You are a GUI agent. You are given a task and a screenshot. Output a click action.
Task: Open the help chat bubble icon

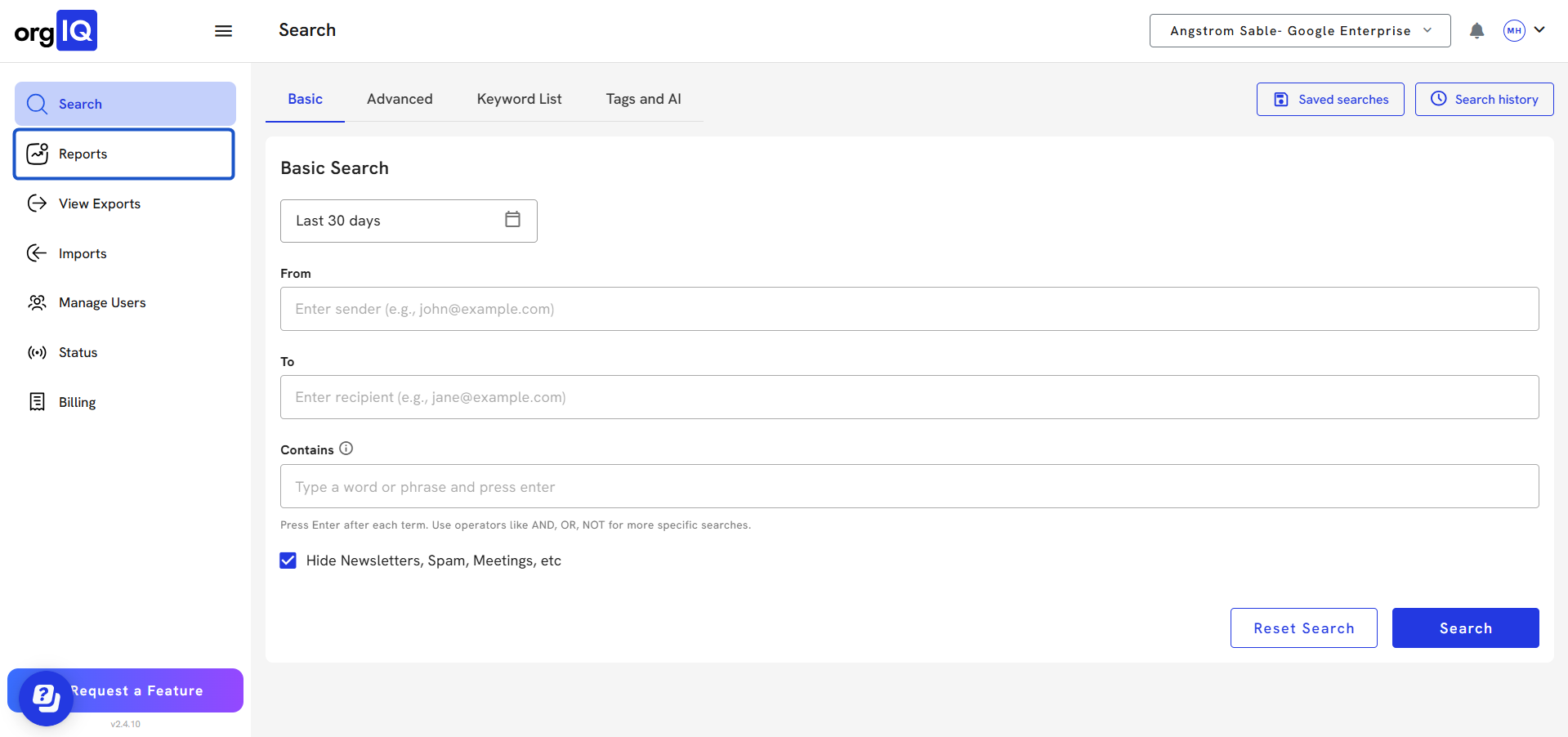click(x=46, y=698)
